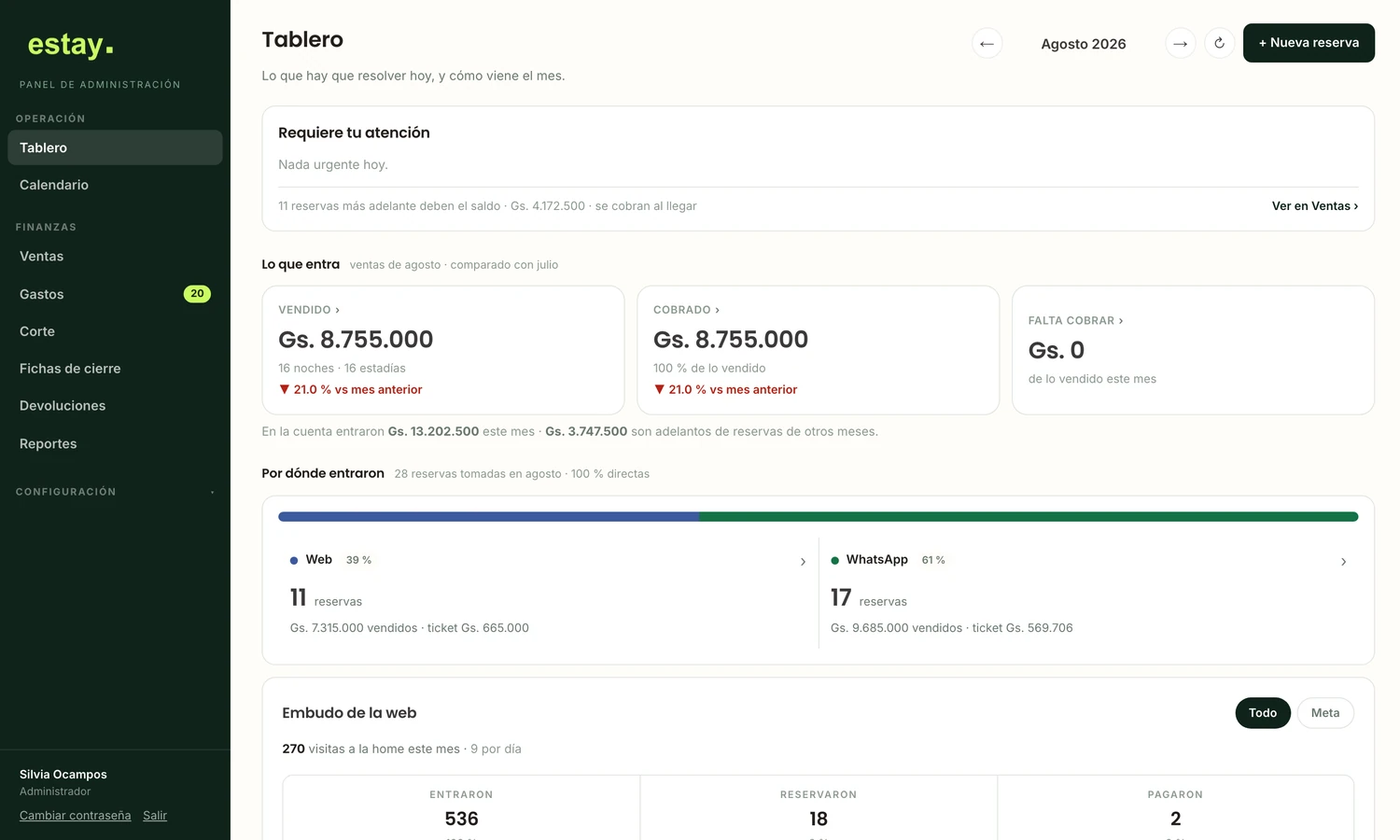Click the green WhatsApp bar segment
The width and height of the screenshot is (1400, 840).
tap(1029, 516)
